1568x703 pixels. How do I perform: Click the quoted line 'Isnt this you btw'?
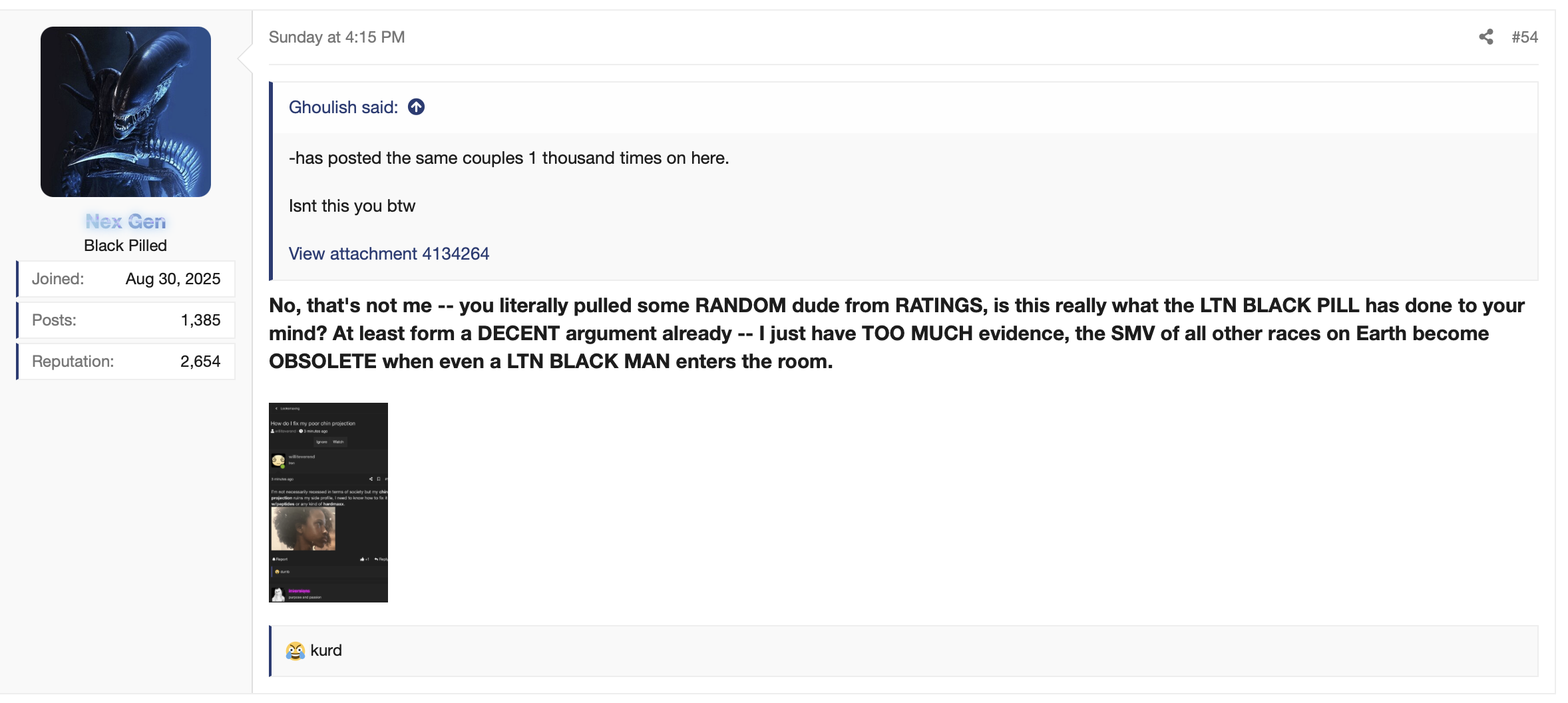(x=352, y=206)
